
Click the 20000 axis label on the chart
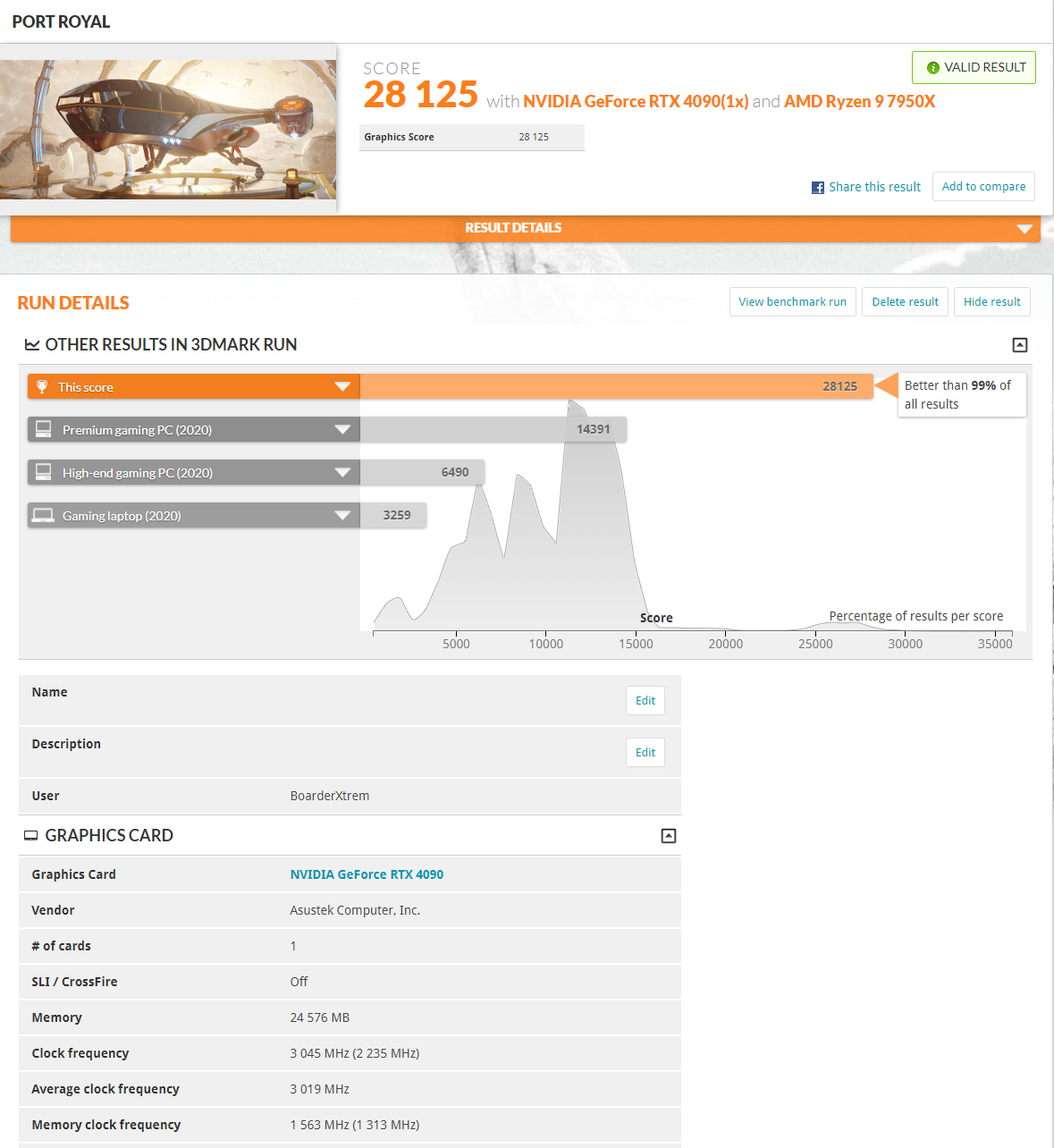pyautogui.click(x=726, y=644)
